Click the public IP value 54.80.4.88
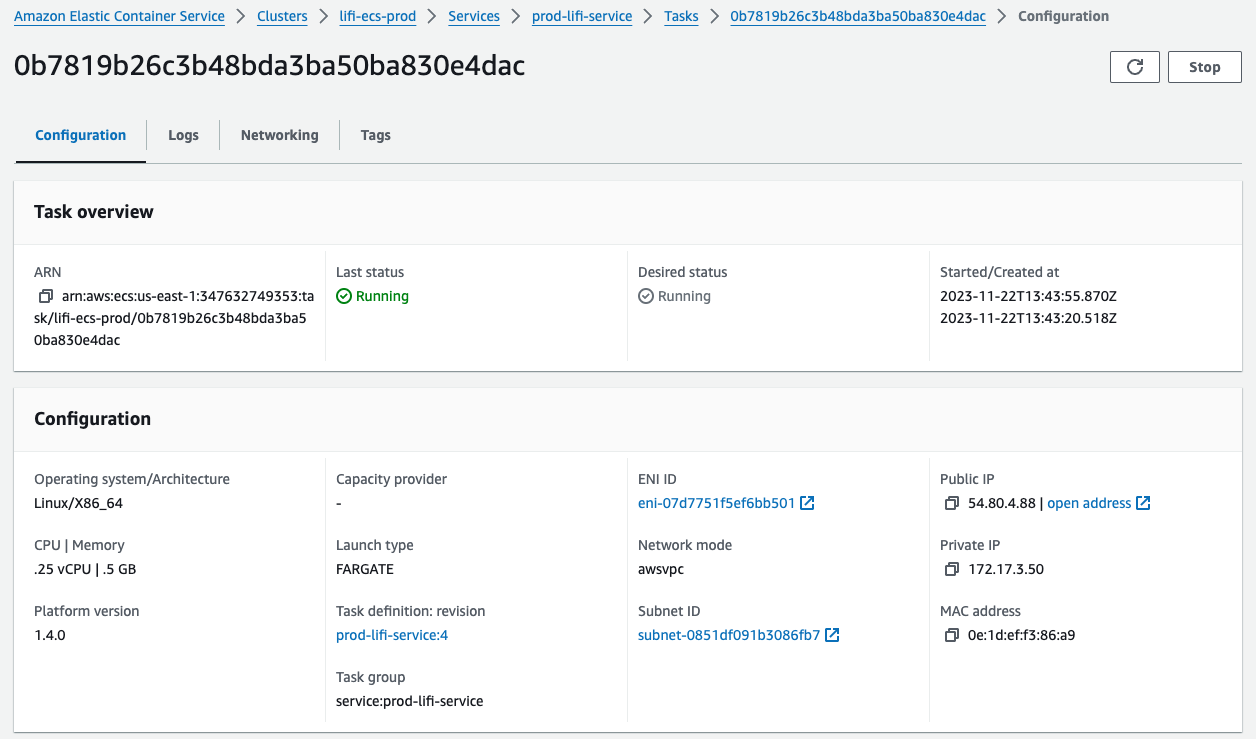The image size is (1256, 739). click(1003, 503)
